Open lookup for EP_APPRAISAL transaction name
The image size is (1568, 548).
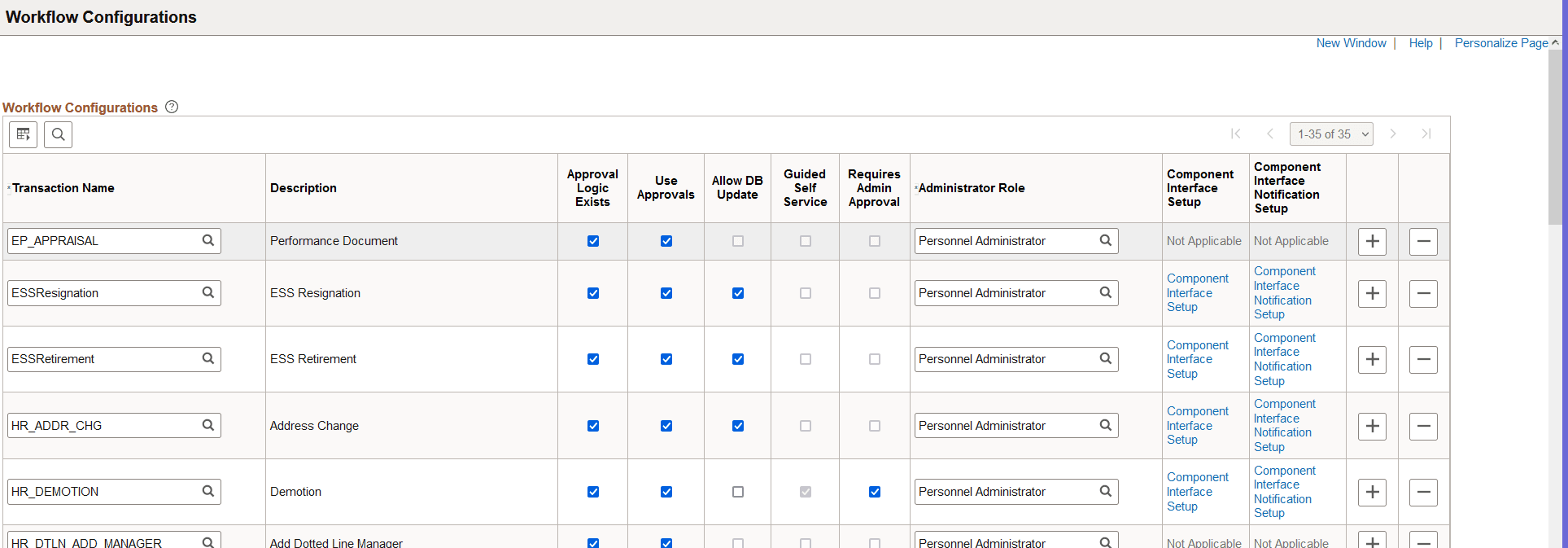[x=208, y=240]
